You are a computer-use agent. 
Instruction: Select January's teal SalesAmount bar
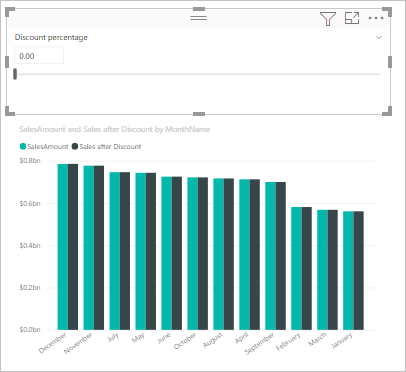(349, 271)
